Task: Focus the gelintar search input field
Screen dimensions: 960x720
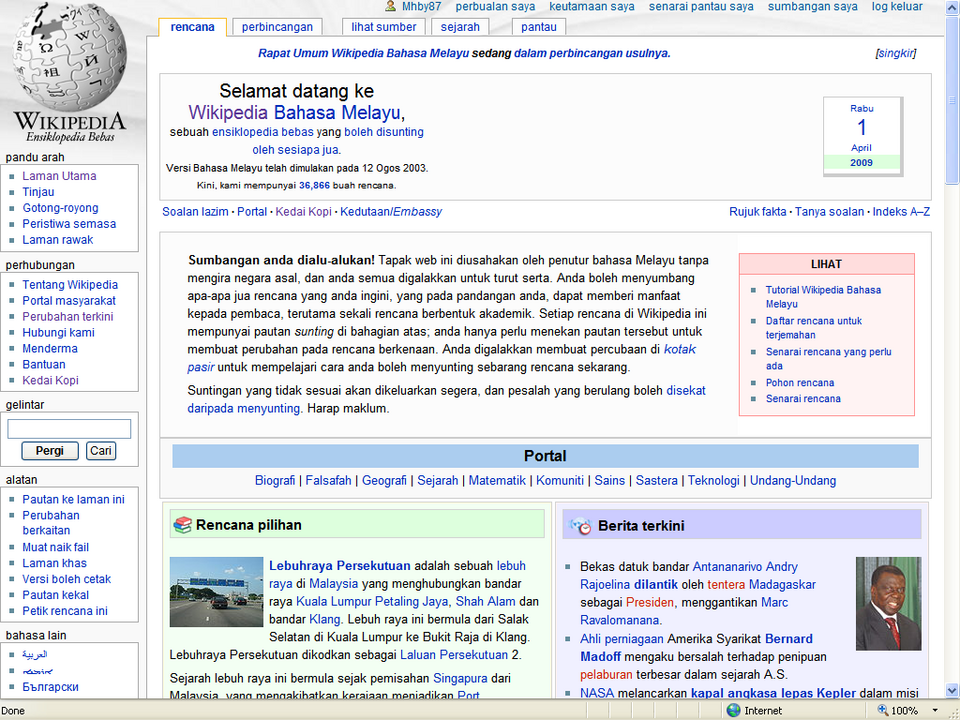Action: (69, 429)
